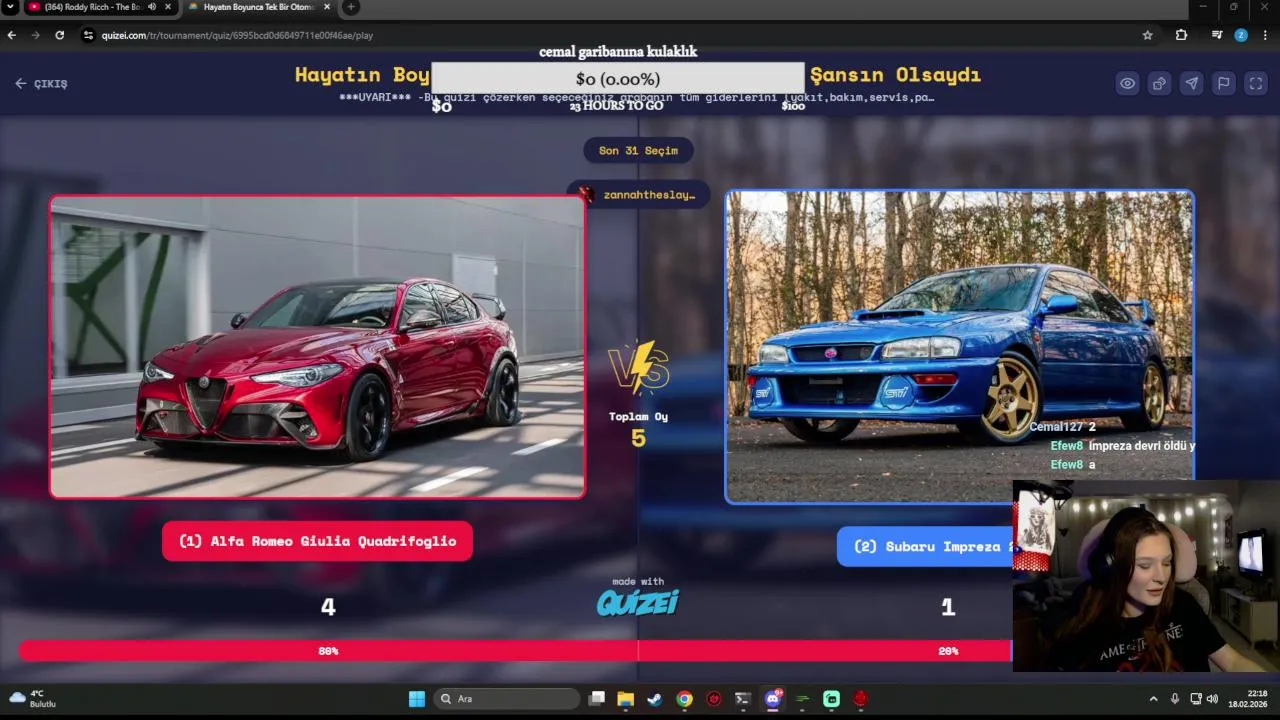Open the zannahtheslay user chip

[638, 194]
